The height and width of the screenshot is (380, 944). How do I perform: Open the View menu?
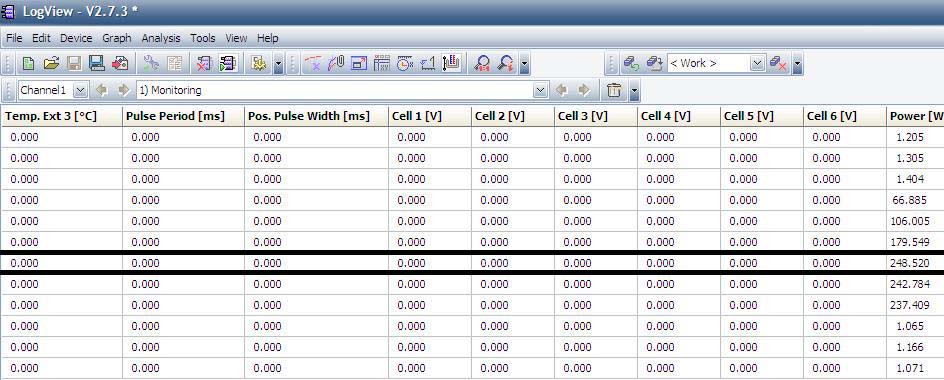tap(236, 38)
